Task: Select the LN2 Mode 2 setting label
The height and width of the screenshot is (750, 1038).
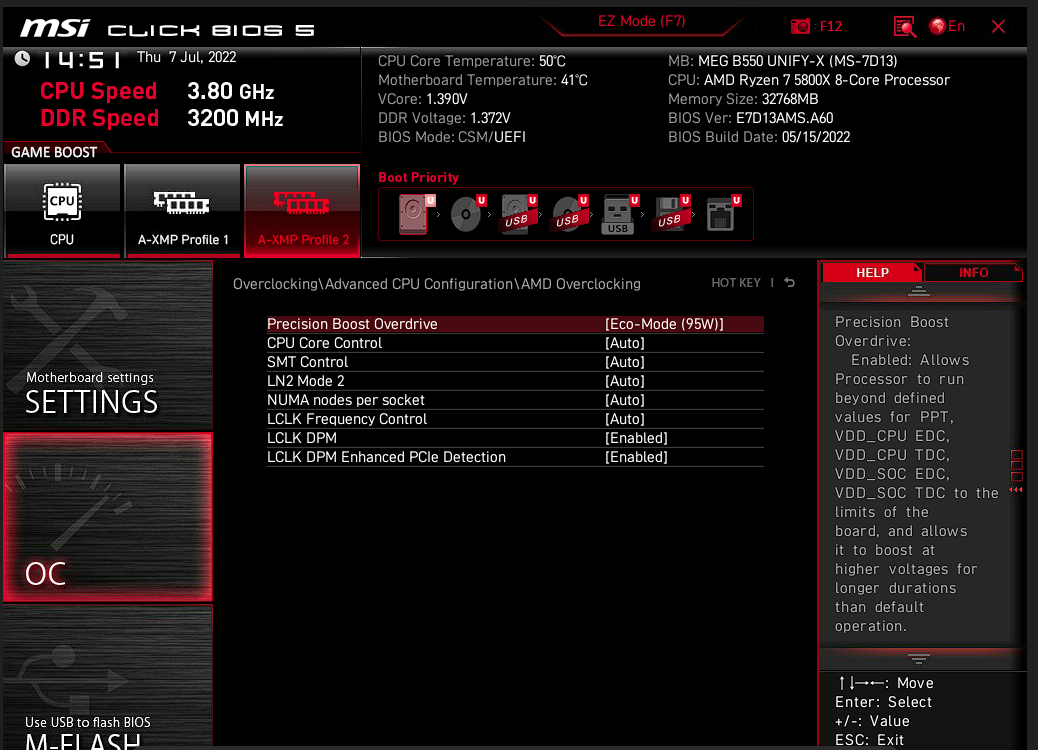Action: tap(305, 381)
